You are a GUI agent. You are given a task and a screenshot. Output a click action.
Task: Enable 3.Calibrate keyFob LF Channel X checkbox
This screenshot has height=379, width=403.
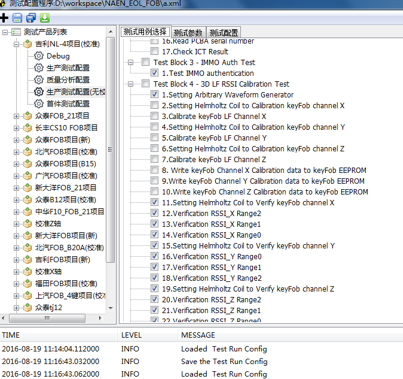[x=154, y=116]
